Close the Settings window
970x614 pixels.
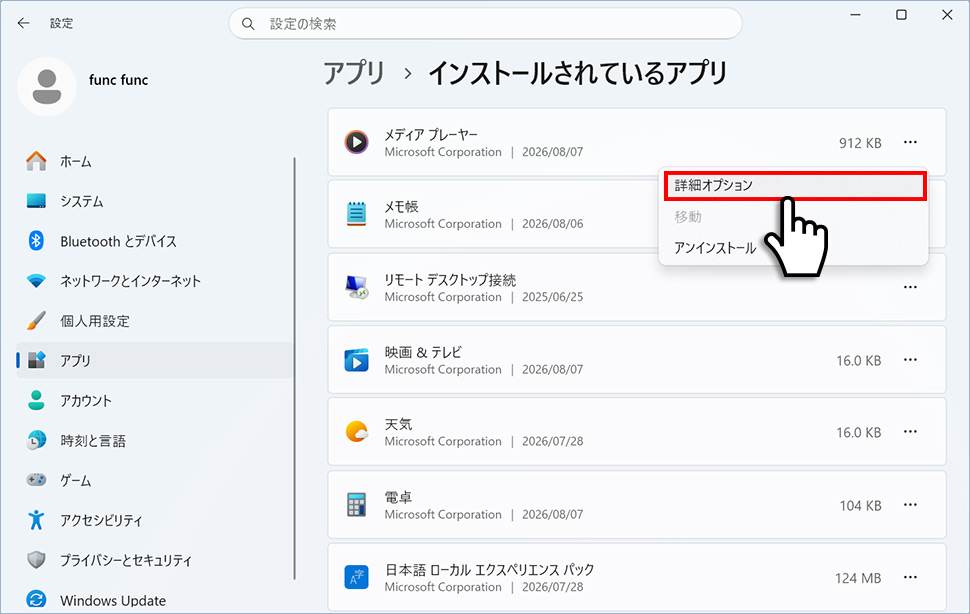947,14
